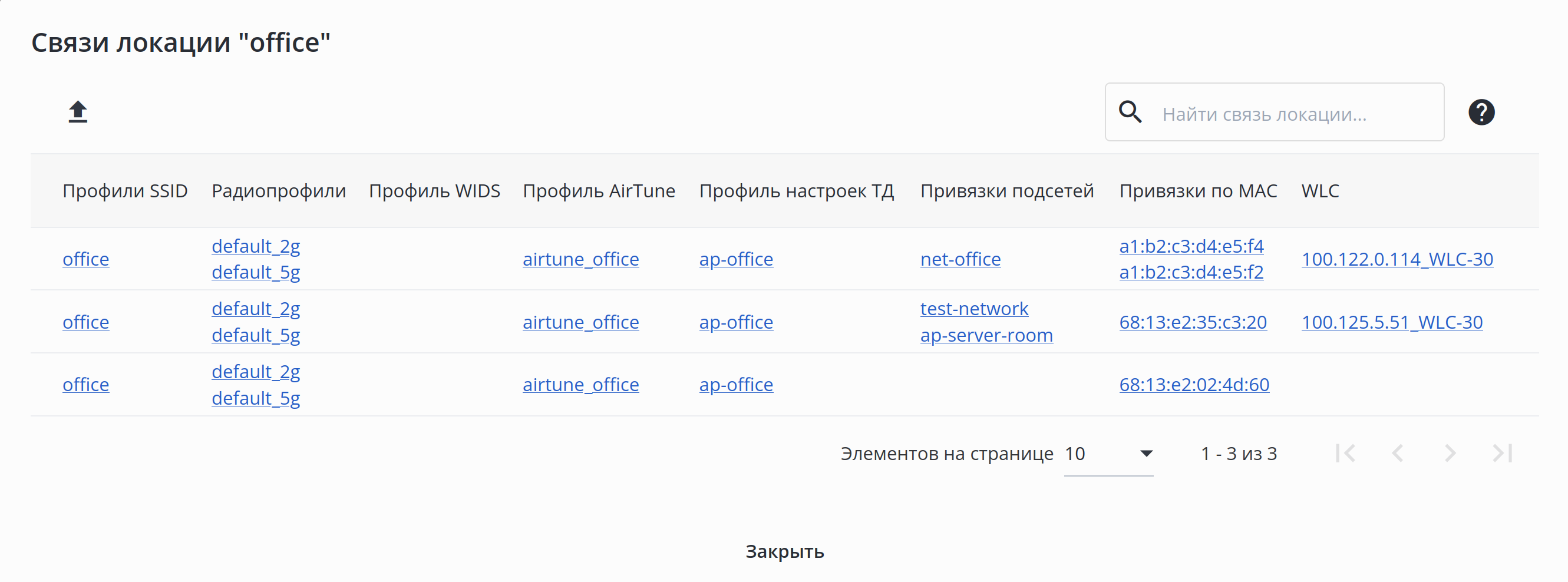Open WLC link 100.125.5.51_WLC-30
1568x582 pixels.
coord(1391,322)
